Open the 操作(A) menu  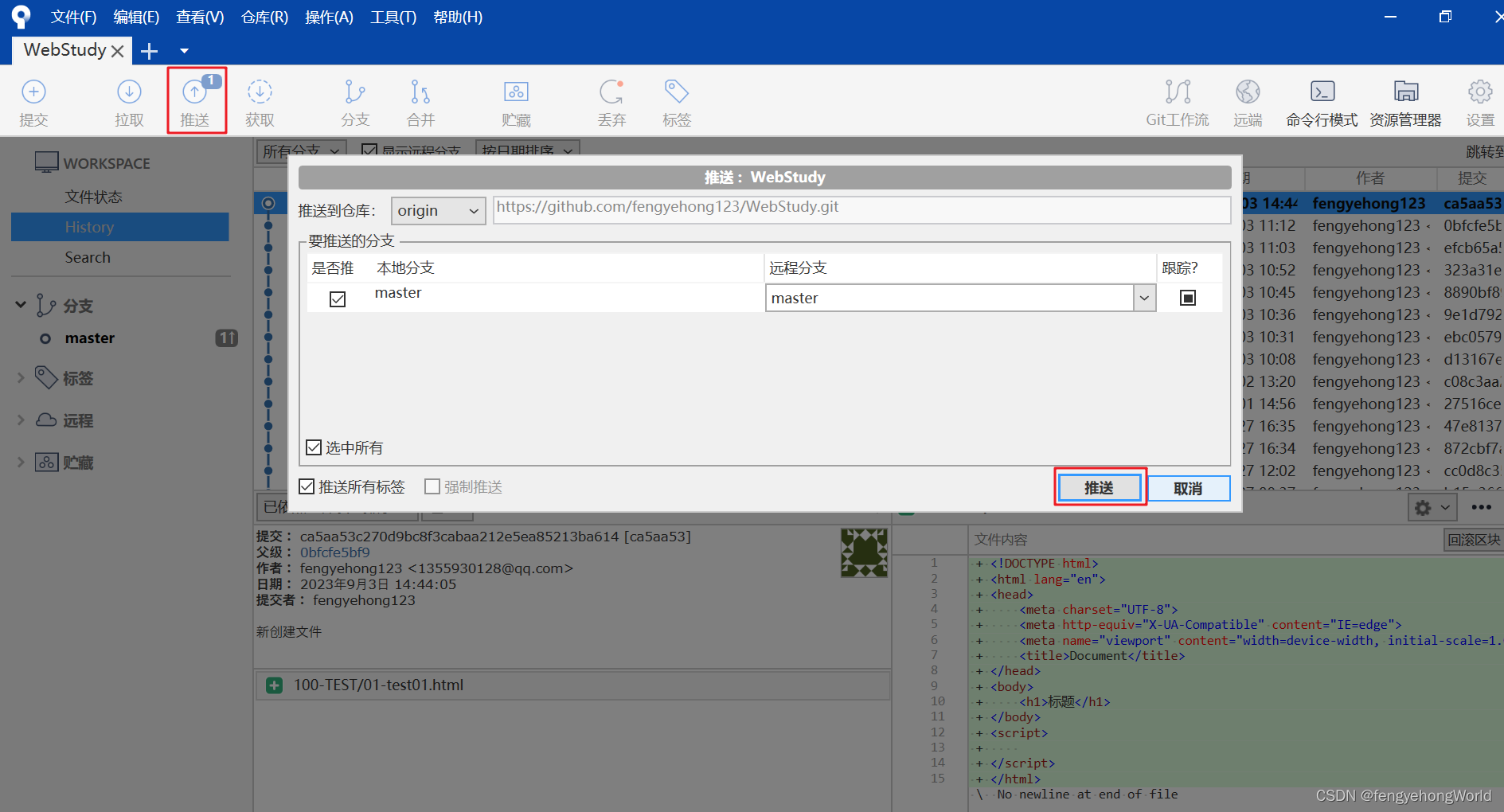[329, 17]
